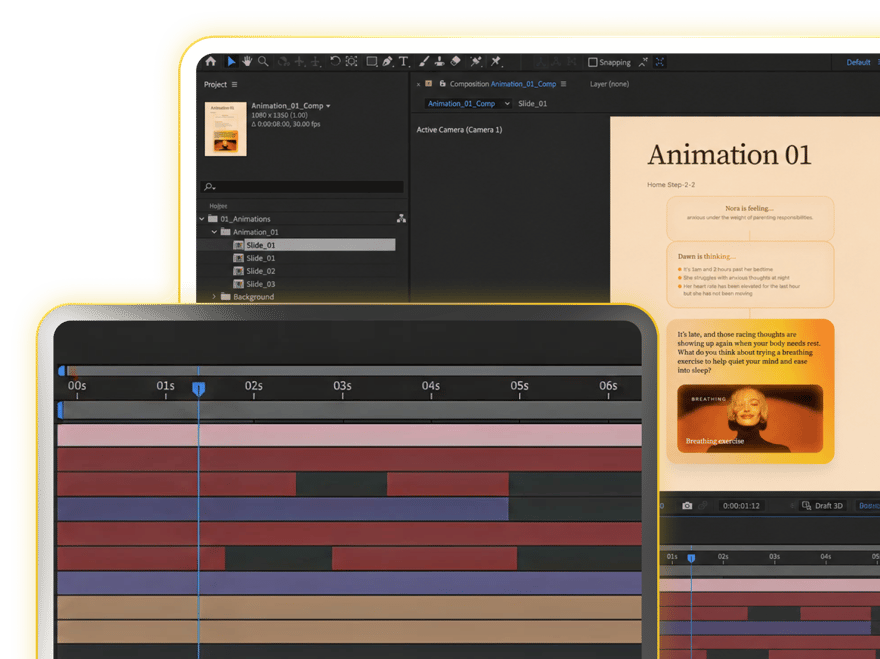The image size is (880, 659).
Task: Click the 04s mark on large timeline ruler
Action: (431, 386)
